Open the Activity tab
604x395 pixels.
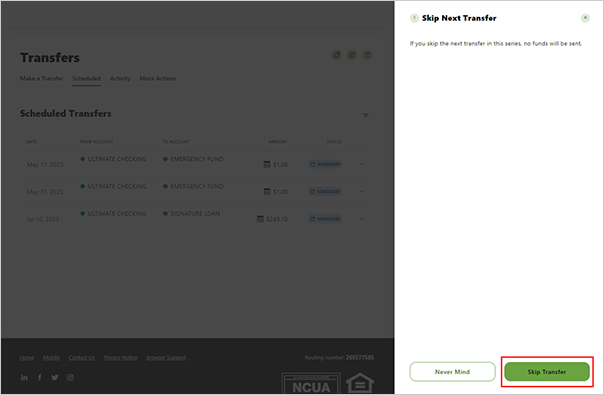click(120, 78)
